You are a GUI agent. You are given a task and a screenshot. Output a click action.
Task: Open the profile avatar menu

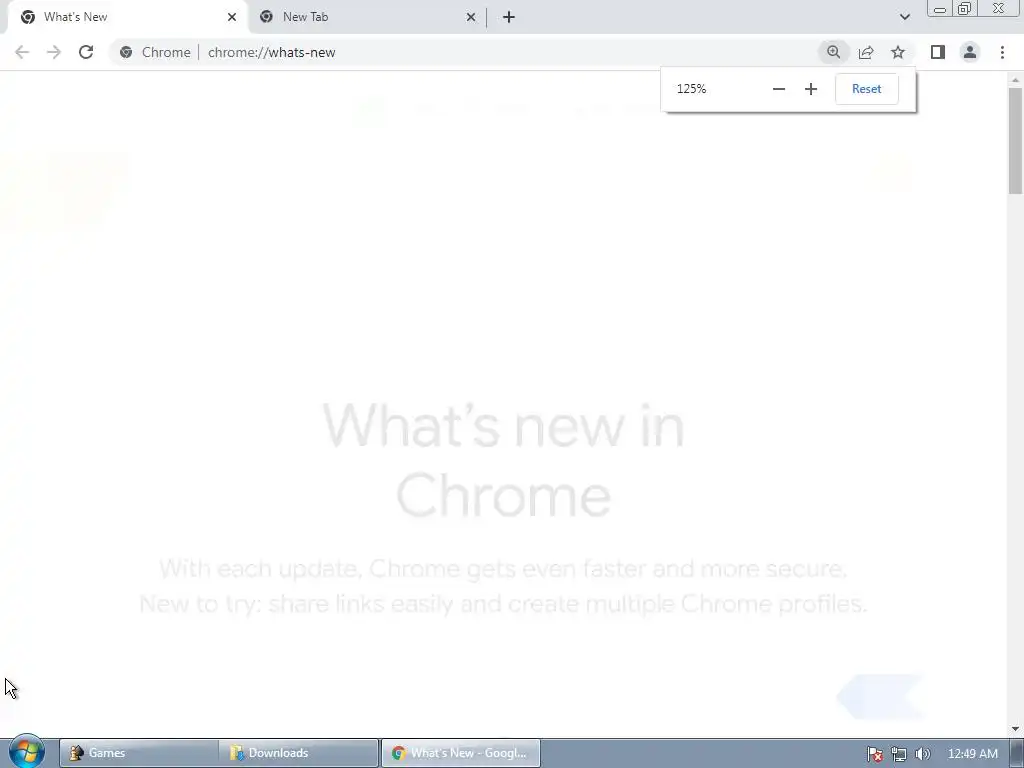pyautogui.click(x=970, y=52)
